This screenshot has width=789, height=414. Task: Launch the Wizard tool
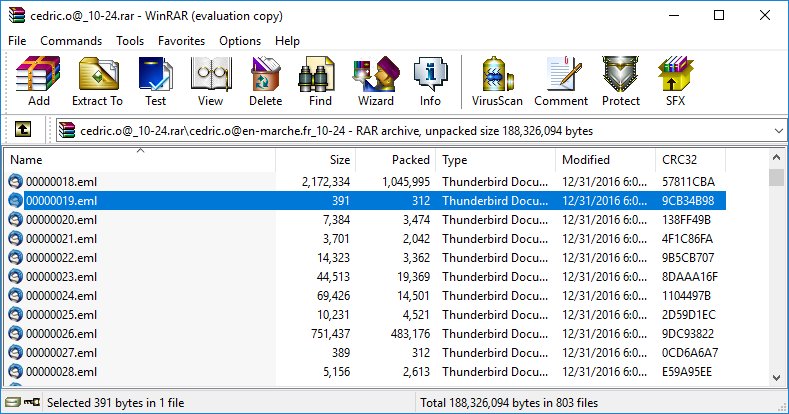click(x=376, y=81)
